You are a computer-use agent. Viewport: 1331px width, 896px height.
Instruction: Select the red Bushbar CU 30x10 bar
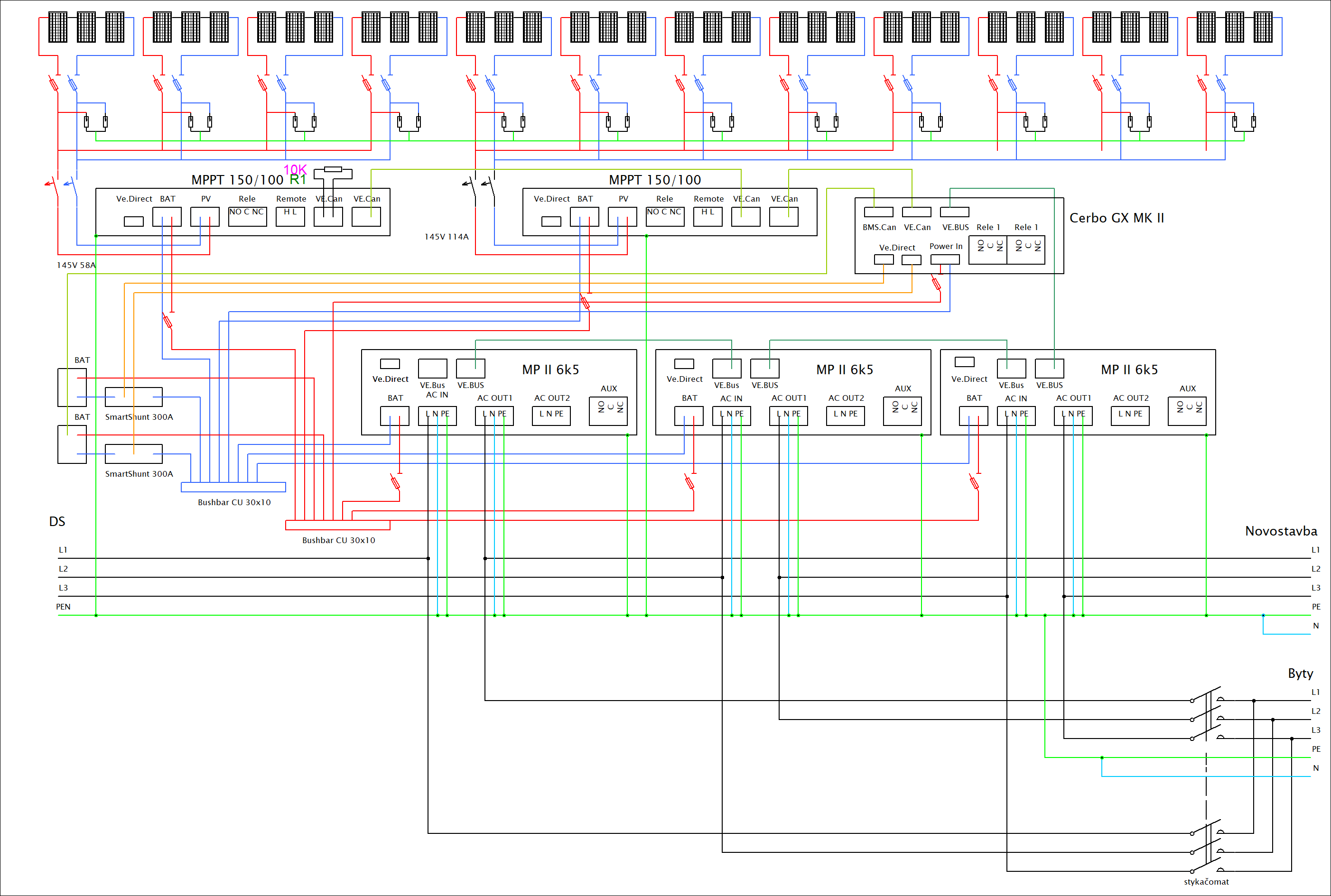[338, 525]
